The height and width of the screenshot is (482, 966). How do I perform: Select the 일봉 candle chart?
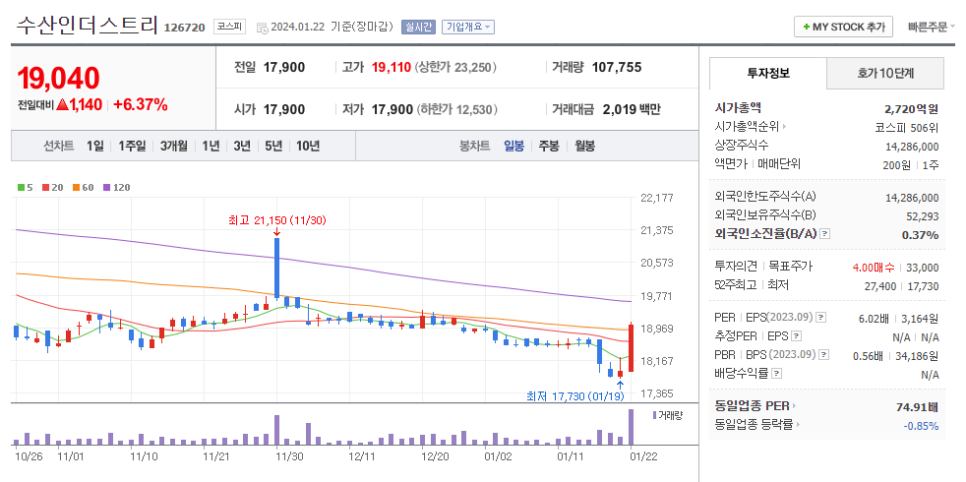(514, 146)
